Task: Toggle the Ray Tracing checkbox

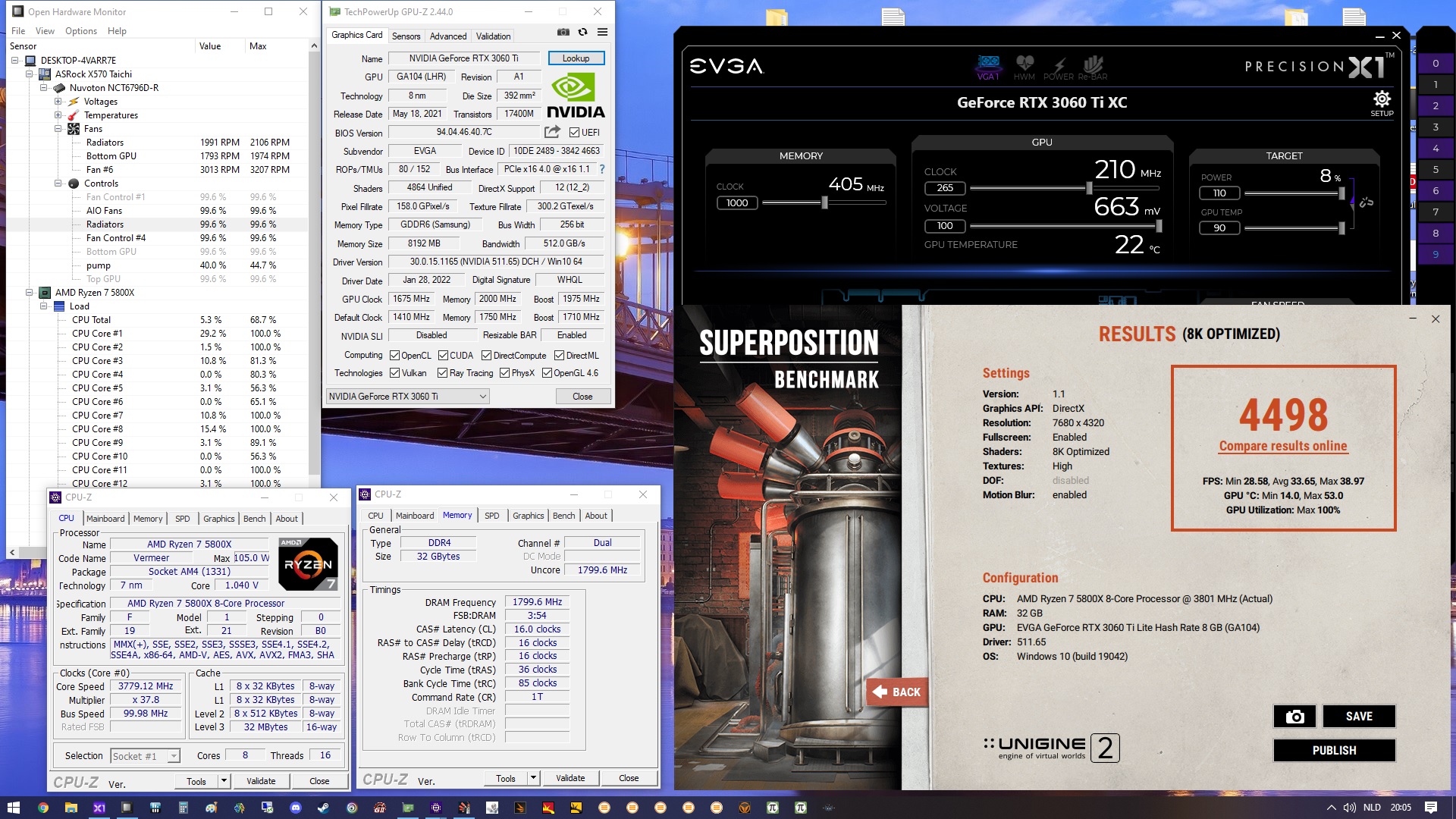Action: tap(442, 373)
